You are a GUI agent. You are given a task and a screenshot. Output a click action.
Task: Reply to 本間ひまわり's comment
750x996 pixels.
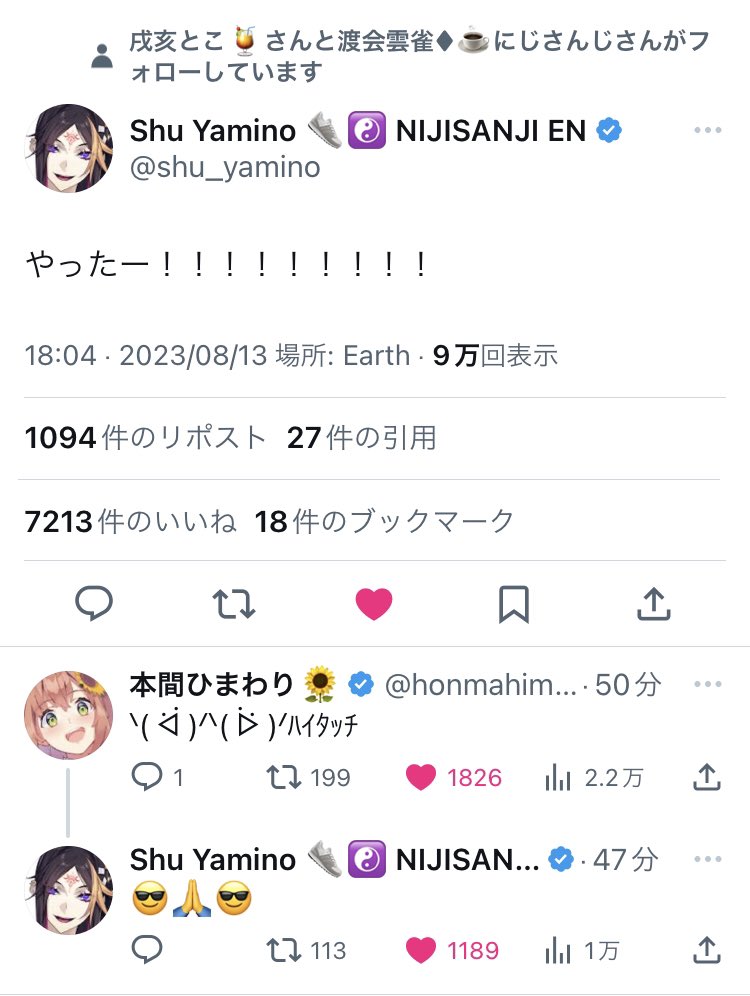click(x=147, y=776)
